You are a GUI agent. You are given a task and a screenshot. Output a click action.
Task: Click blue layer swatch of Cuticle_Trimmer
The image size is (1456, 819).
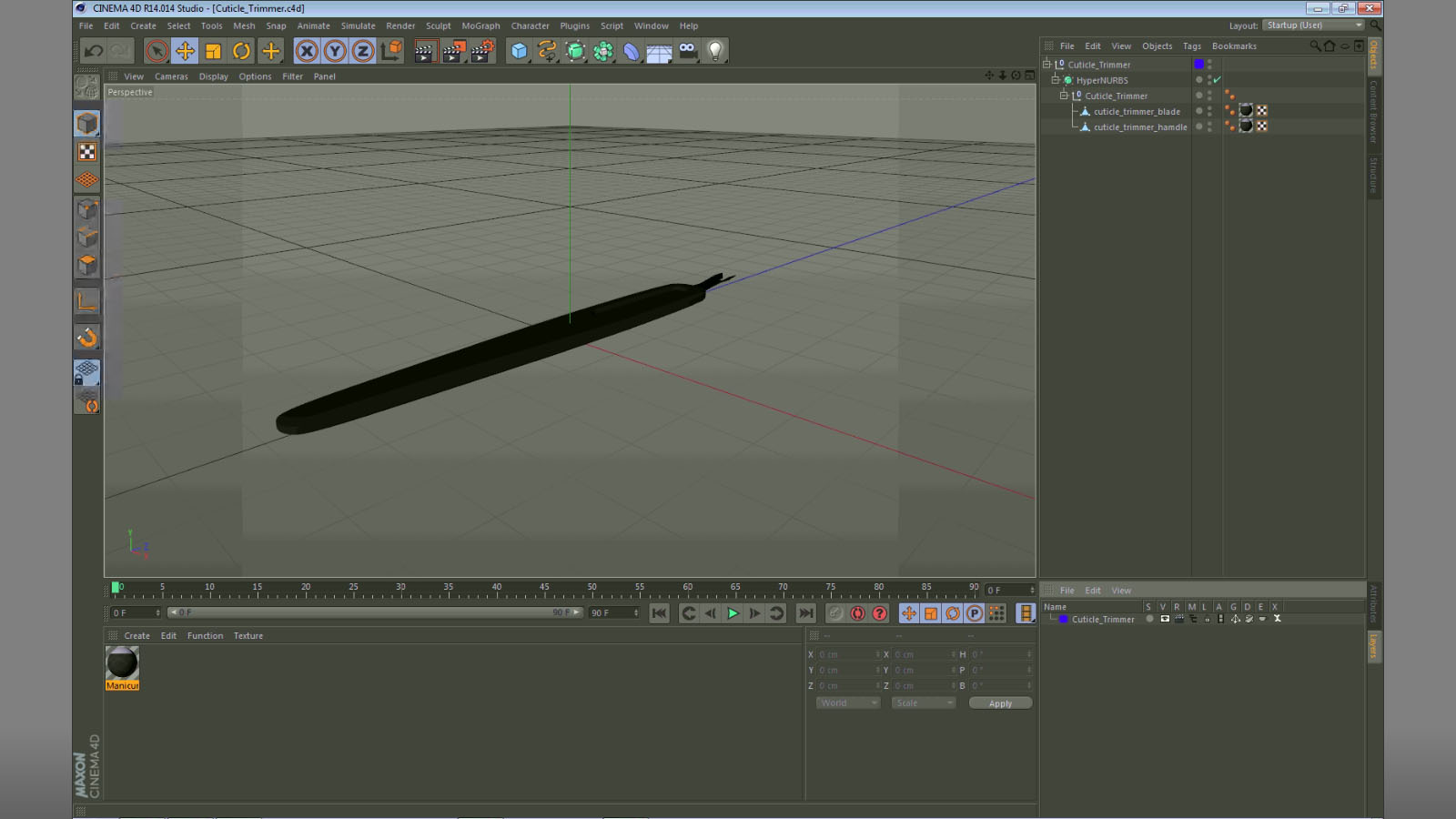(1199, 65)
